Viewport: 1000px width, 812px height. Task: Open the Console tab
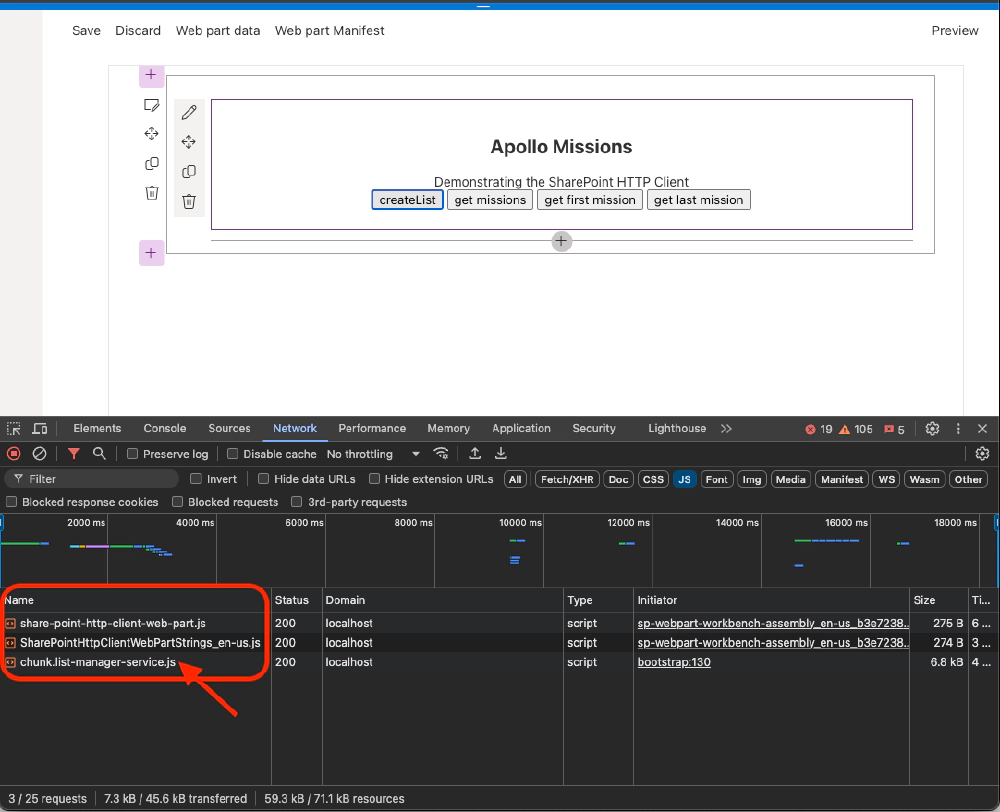[165, 429]
